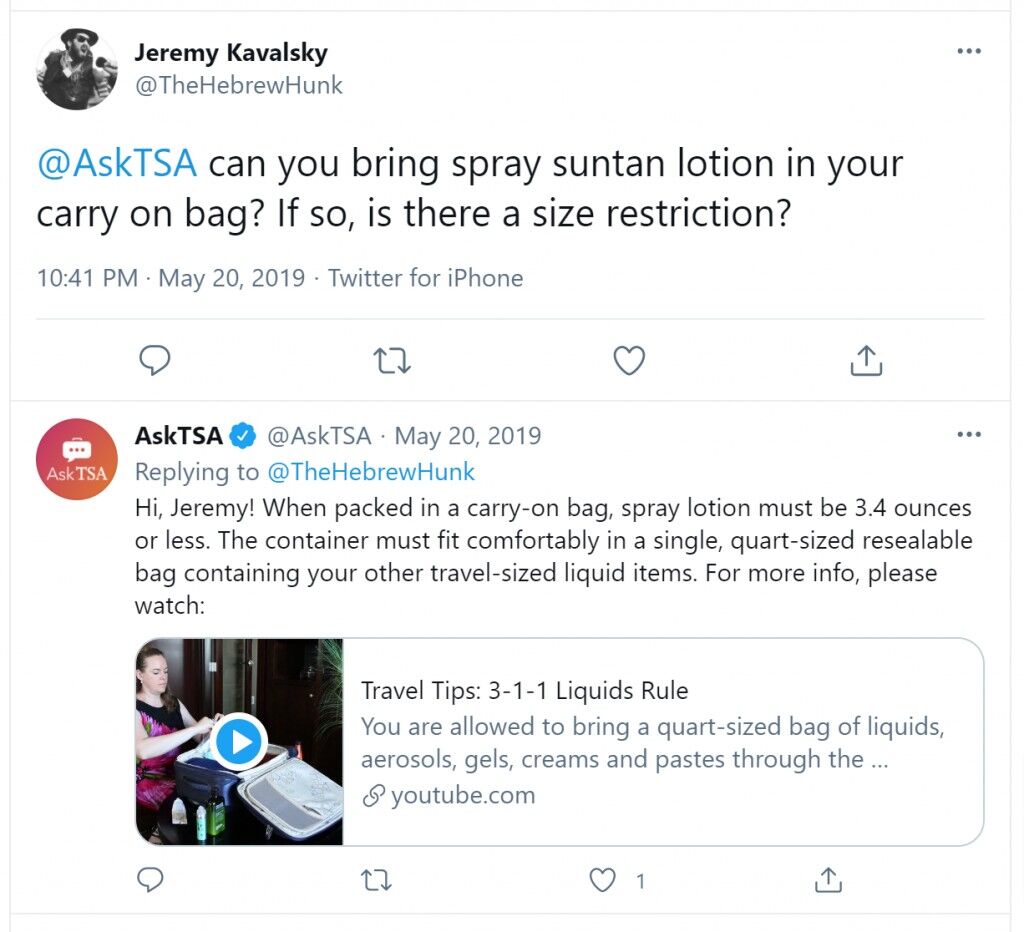Like Jeremy Kavalsky's tweet
This screenshot has height=932, width=1024.
[629, 360]
